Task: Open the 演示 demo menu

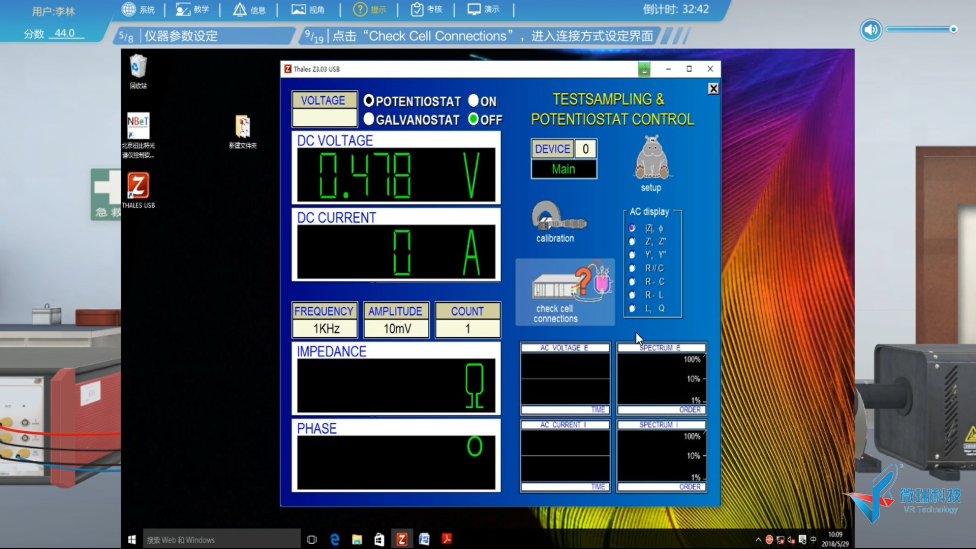Action: pyautogui.click(x=484, y=9)
